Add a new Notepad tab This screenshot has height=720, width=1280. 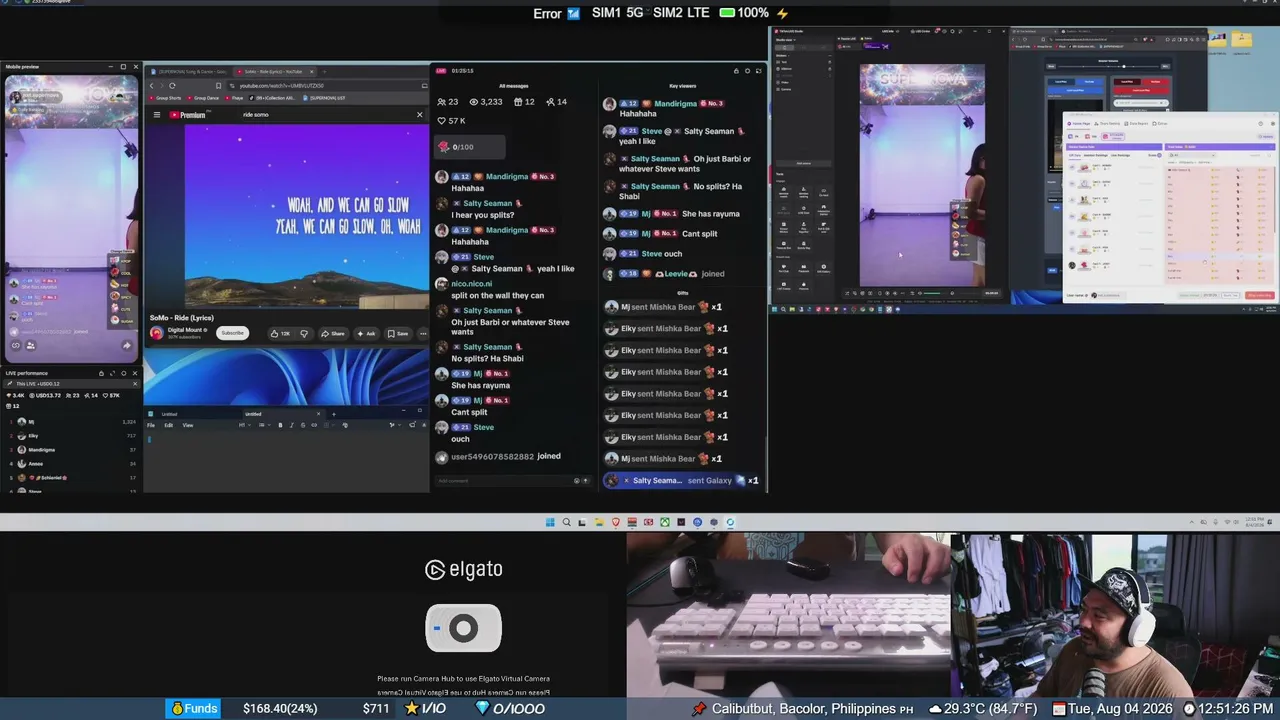(x=334, y=414)
